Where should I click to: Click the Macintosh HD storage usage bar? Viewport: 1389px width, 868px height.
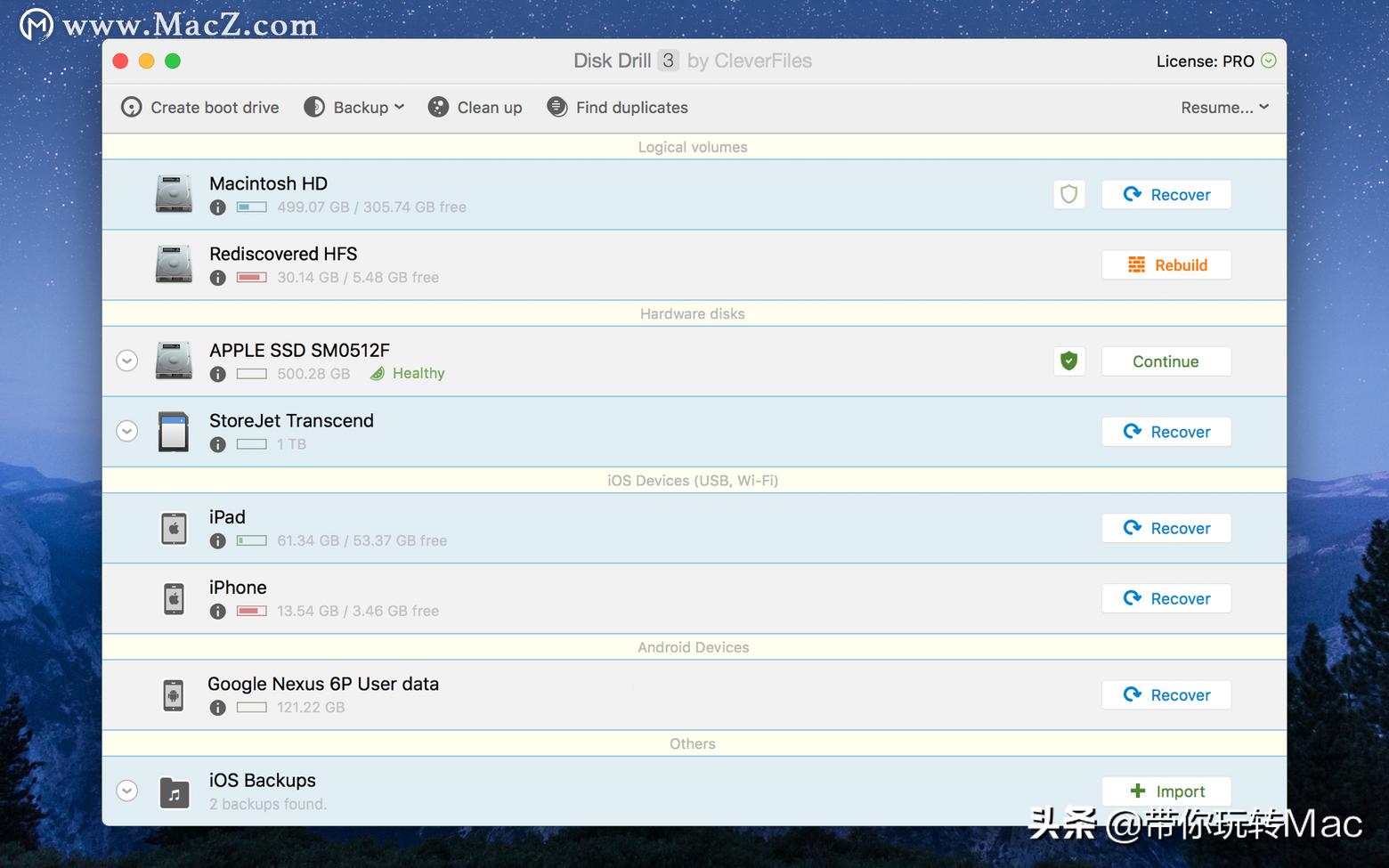pyautogui.click(x=252, y=207)
